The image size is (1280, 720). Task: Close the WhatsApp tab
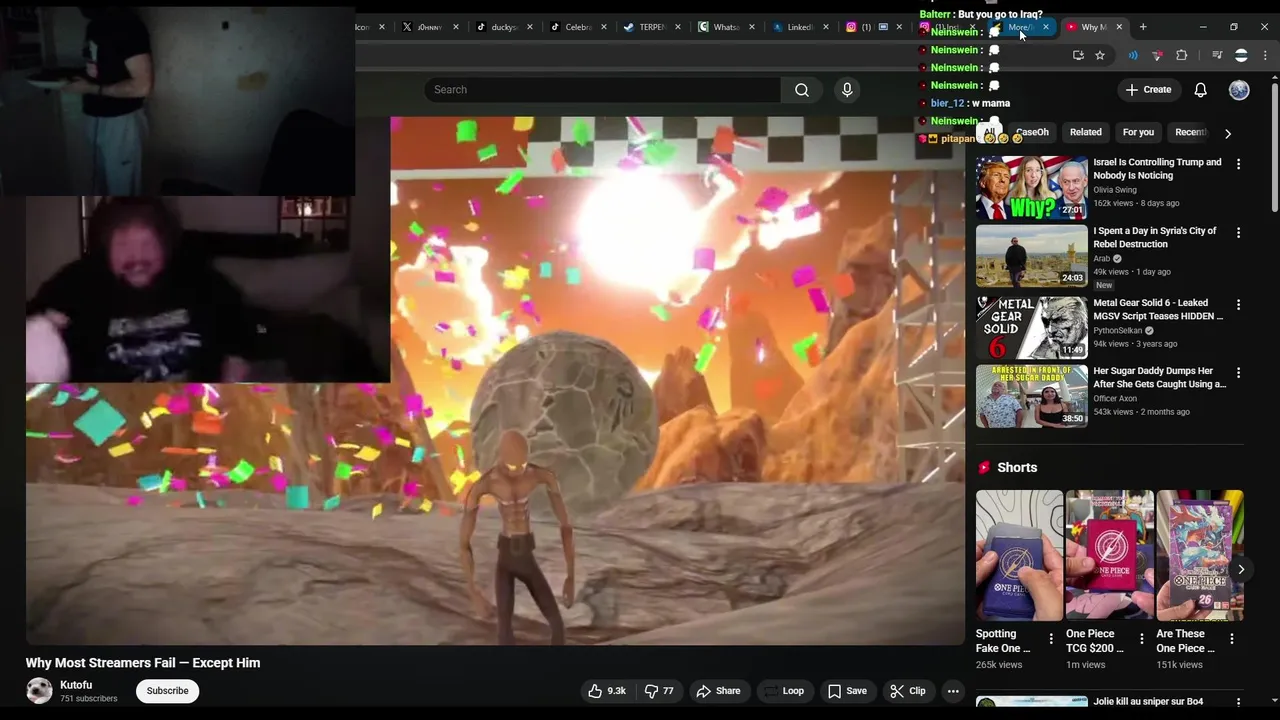tap(752, 27)
